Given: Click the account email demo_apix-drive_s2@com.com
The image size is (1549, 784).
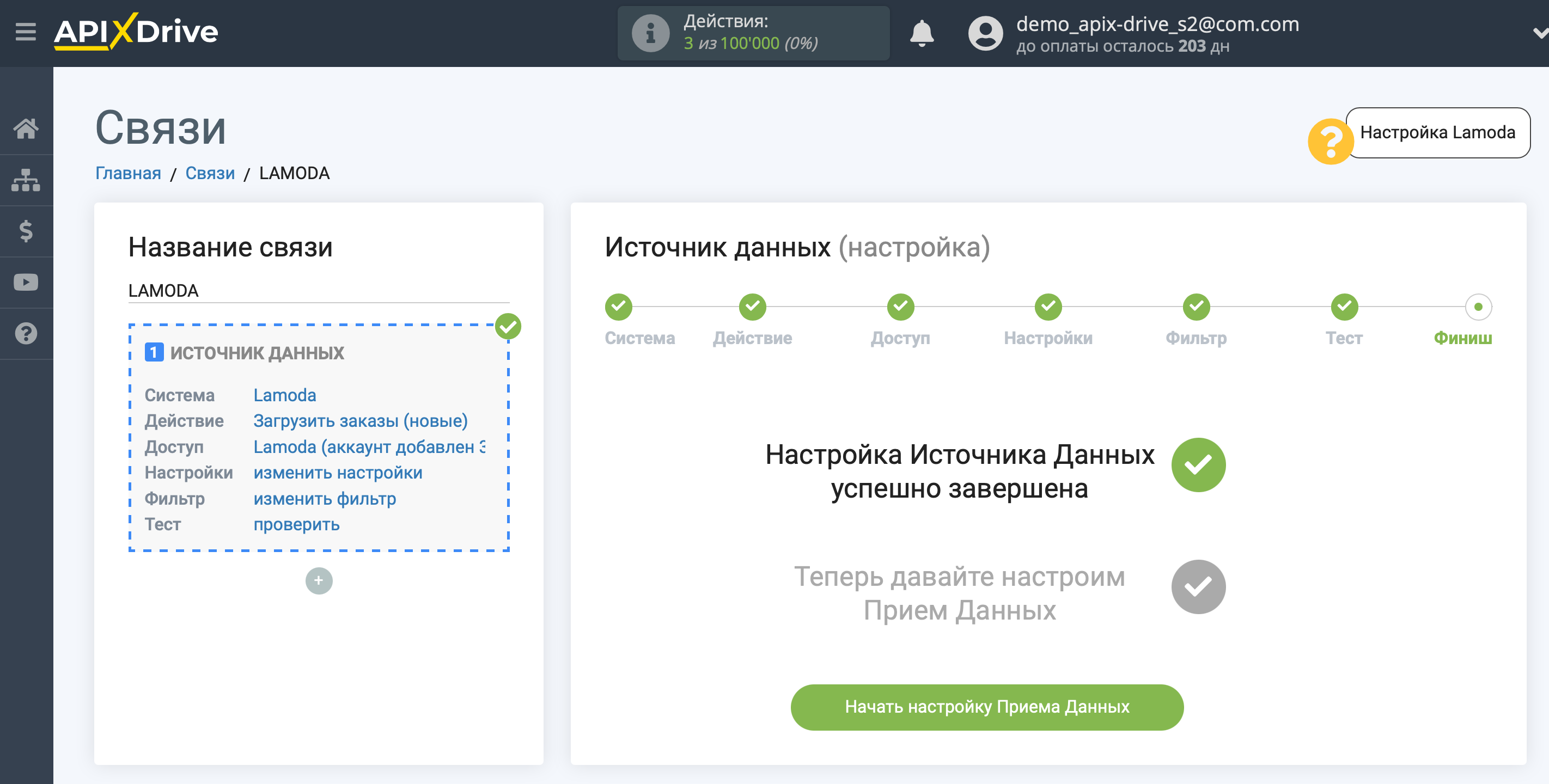Looking at the screenshot, I should (1157, 24).
